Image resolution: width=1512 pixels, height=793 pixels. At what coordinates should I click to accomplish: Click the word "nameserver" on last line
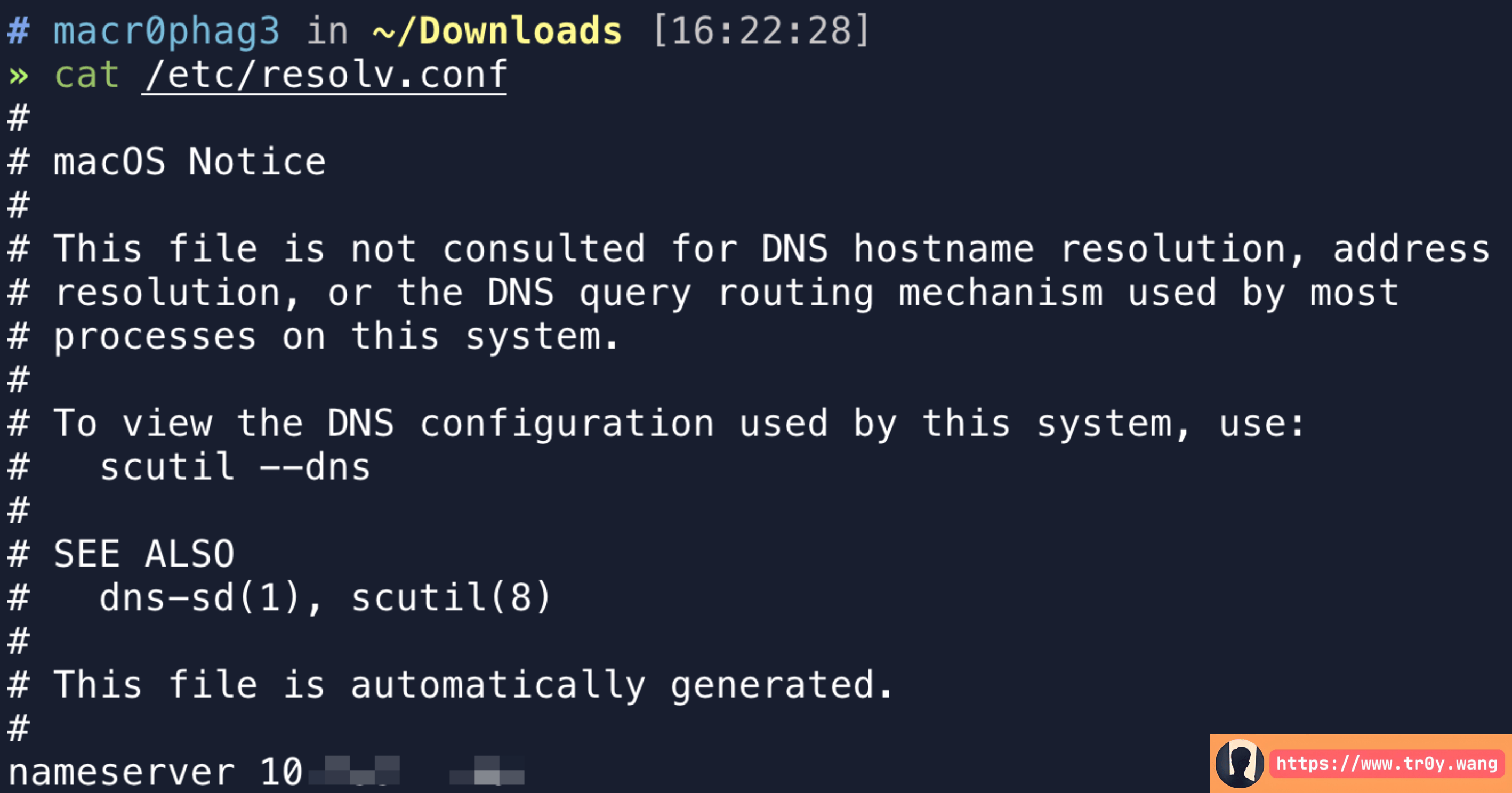click(121, 772)
